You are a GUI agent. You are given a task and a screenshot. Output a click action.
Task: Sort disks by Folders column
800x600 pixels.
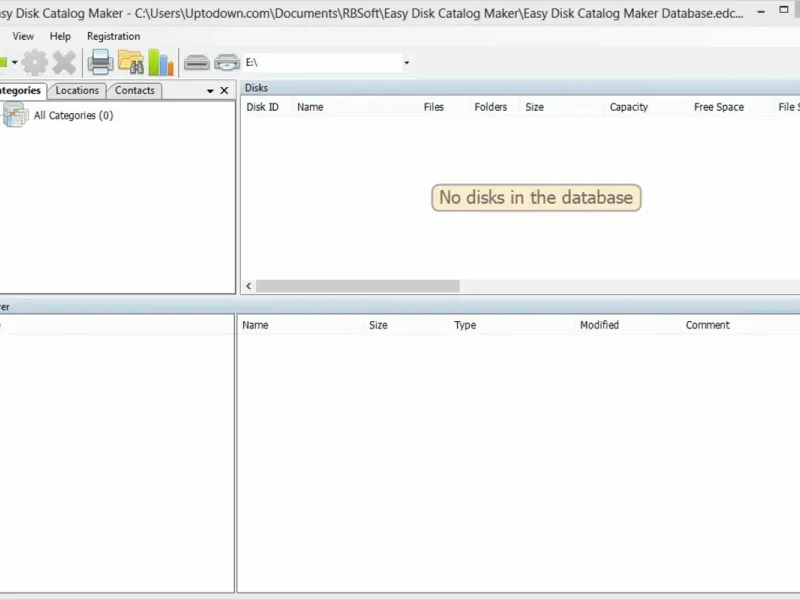coord(491,107)
